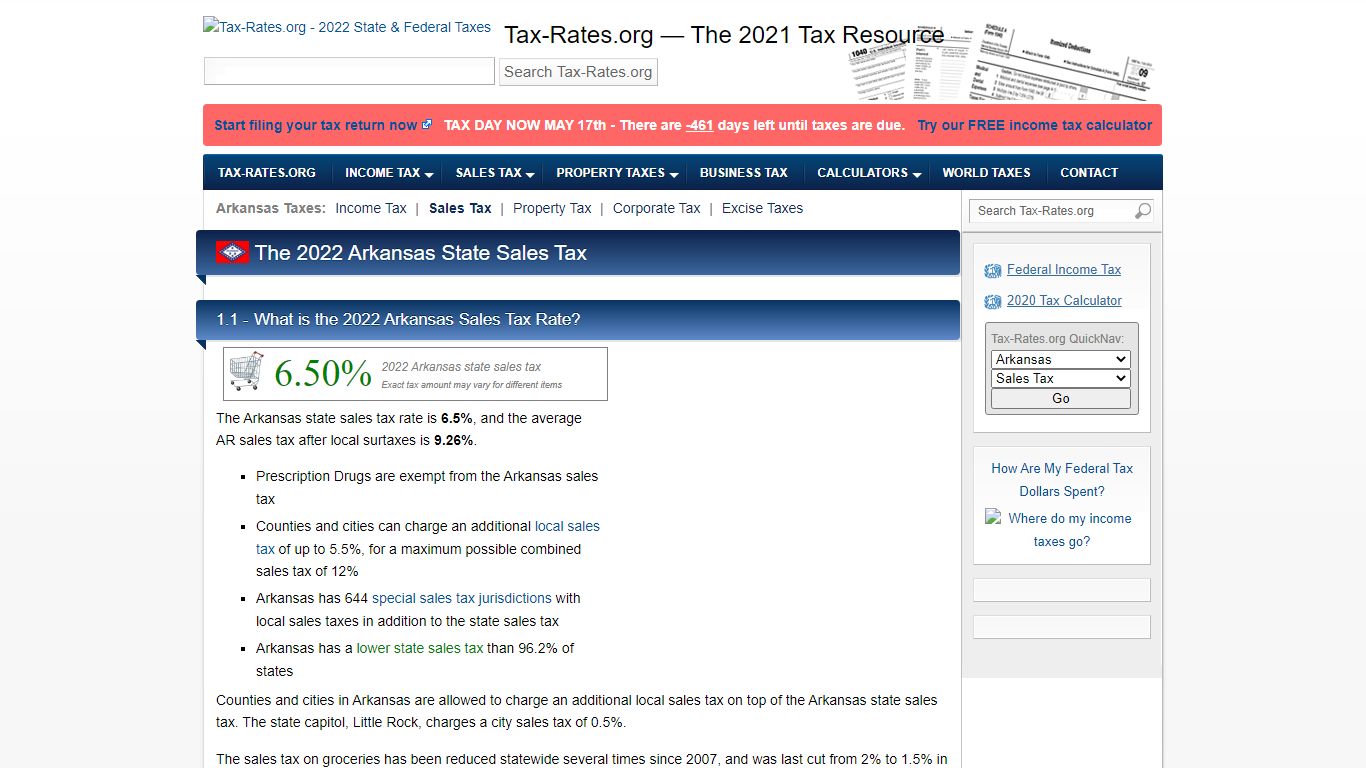Open the lower state sales tax link
The height and width of the screenshot is (768, 1366).
pyautogui.click(x=420, y=648)
